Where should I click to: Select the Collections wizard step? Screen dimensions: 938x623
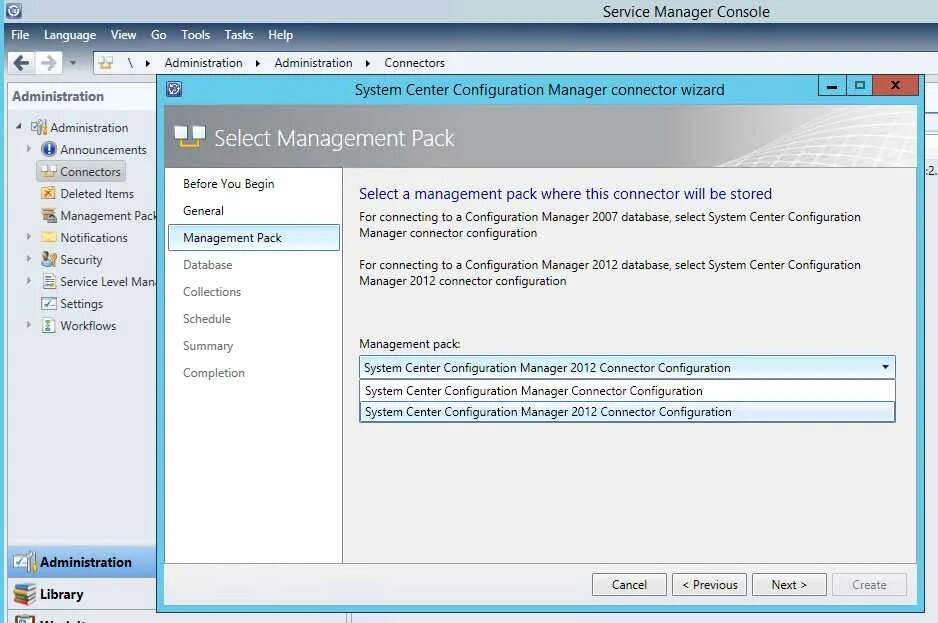point(212,291)
